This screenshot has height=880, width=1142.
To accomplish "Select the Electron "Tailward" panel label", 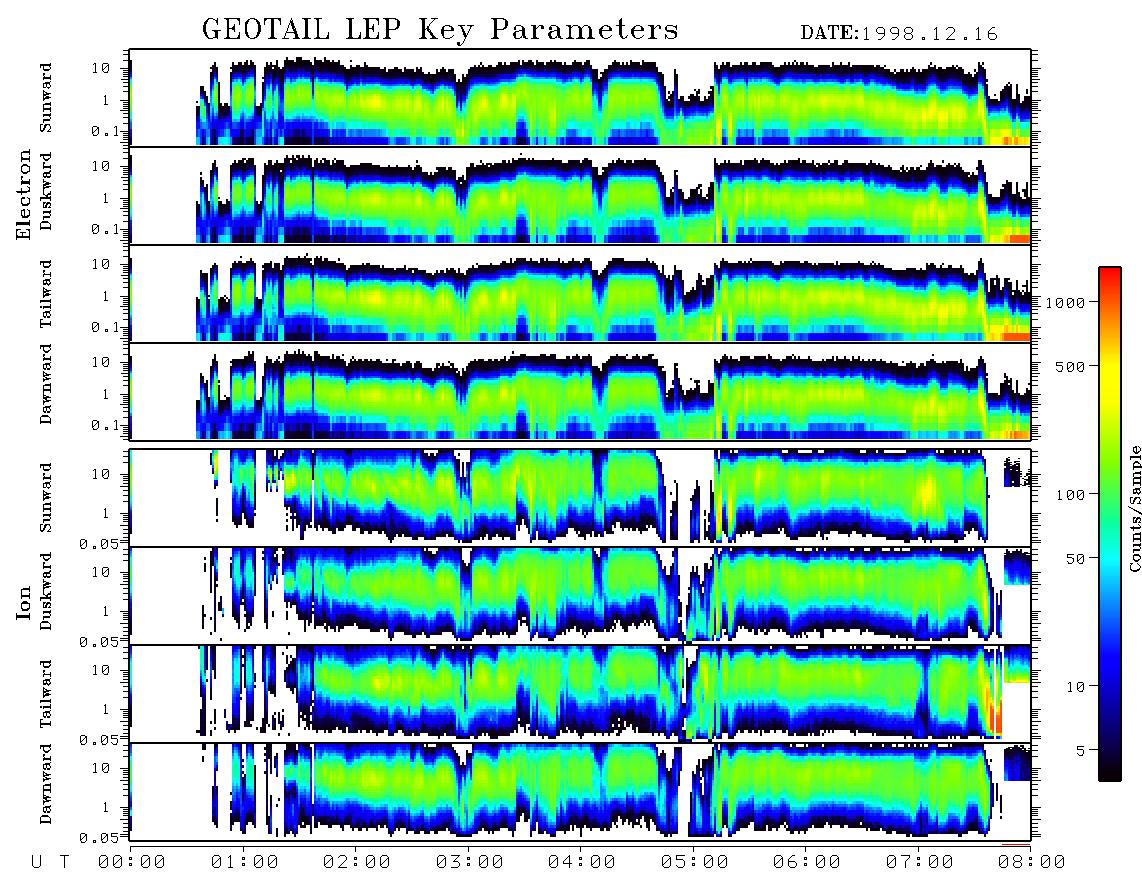I will [46, 294].
